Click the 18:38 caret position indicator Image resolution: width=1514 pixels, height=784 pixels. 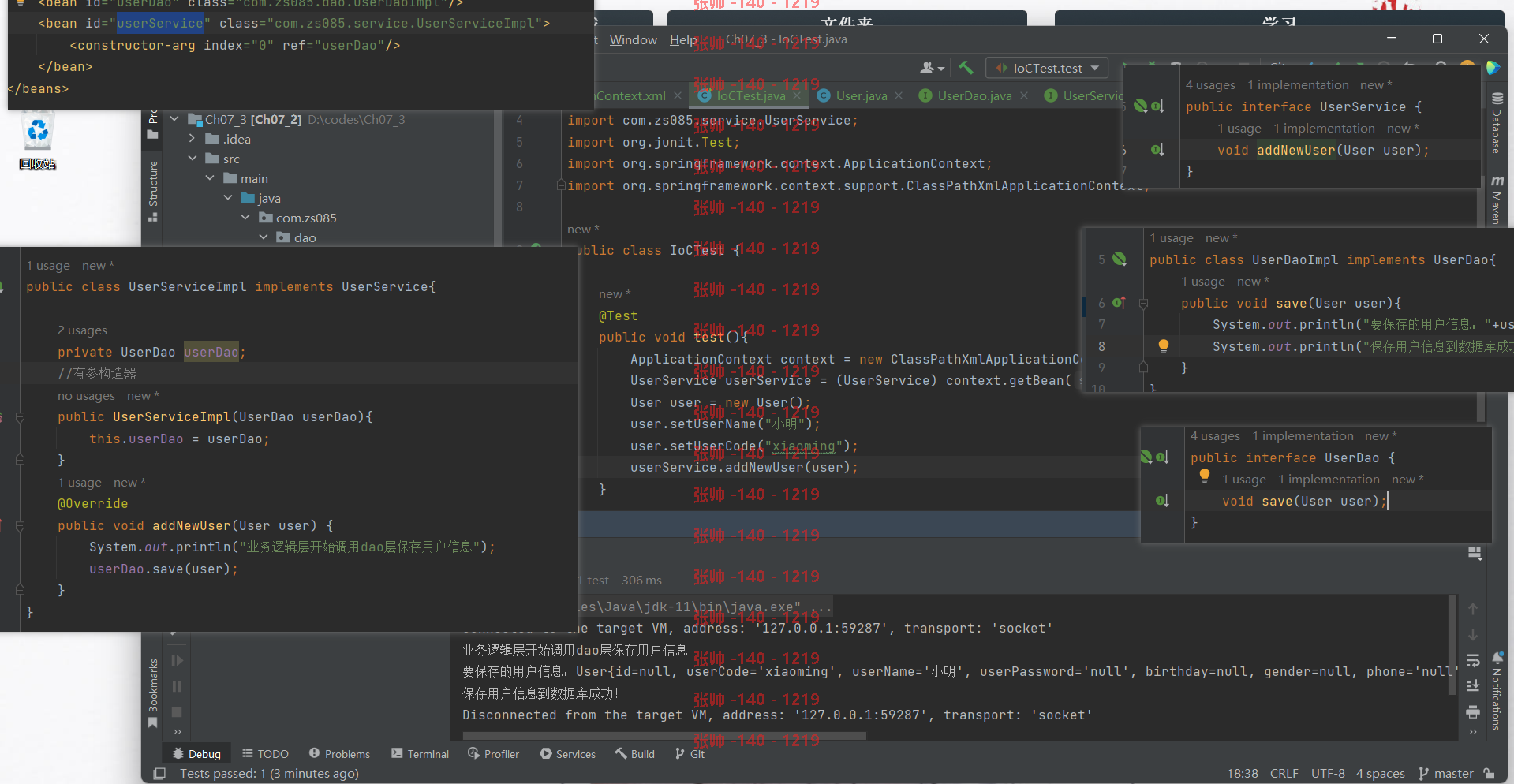point(1243,773)
